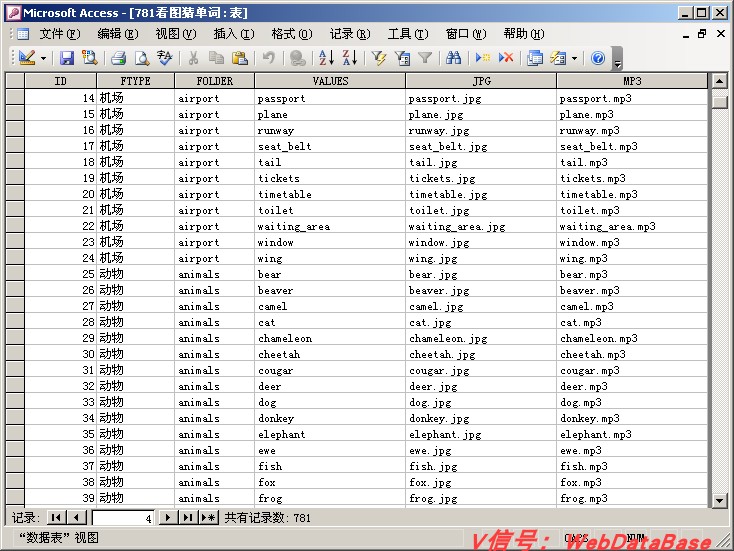Click cell cheetah.mp3
The image size is (734, 551).
point(632,354)
